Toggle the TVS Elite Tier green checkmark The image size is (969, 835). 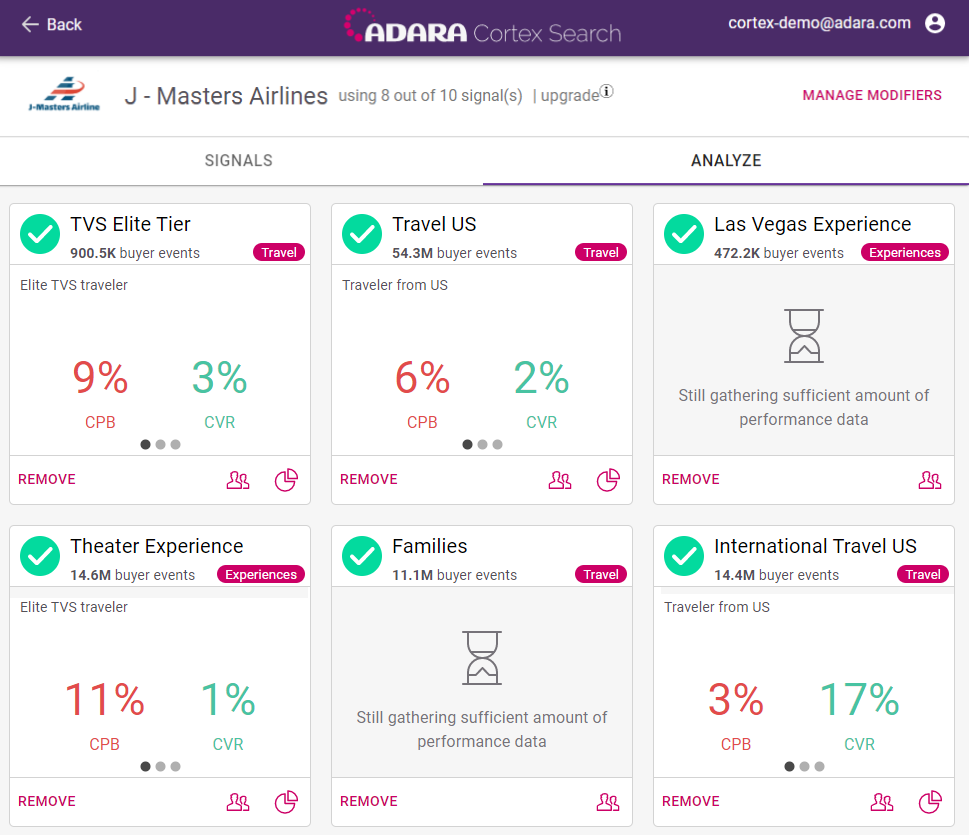[40, 234]
